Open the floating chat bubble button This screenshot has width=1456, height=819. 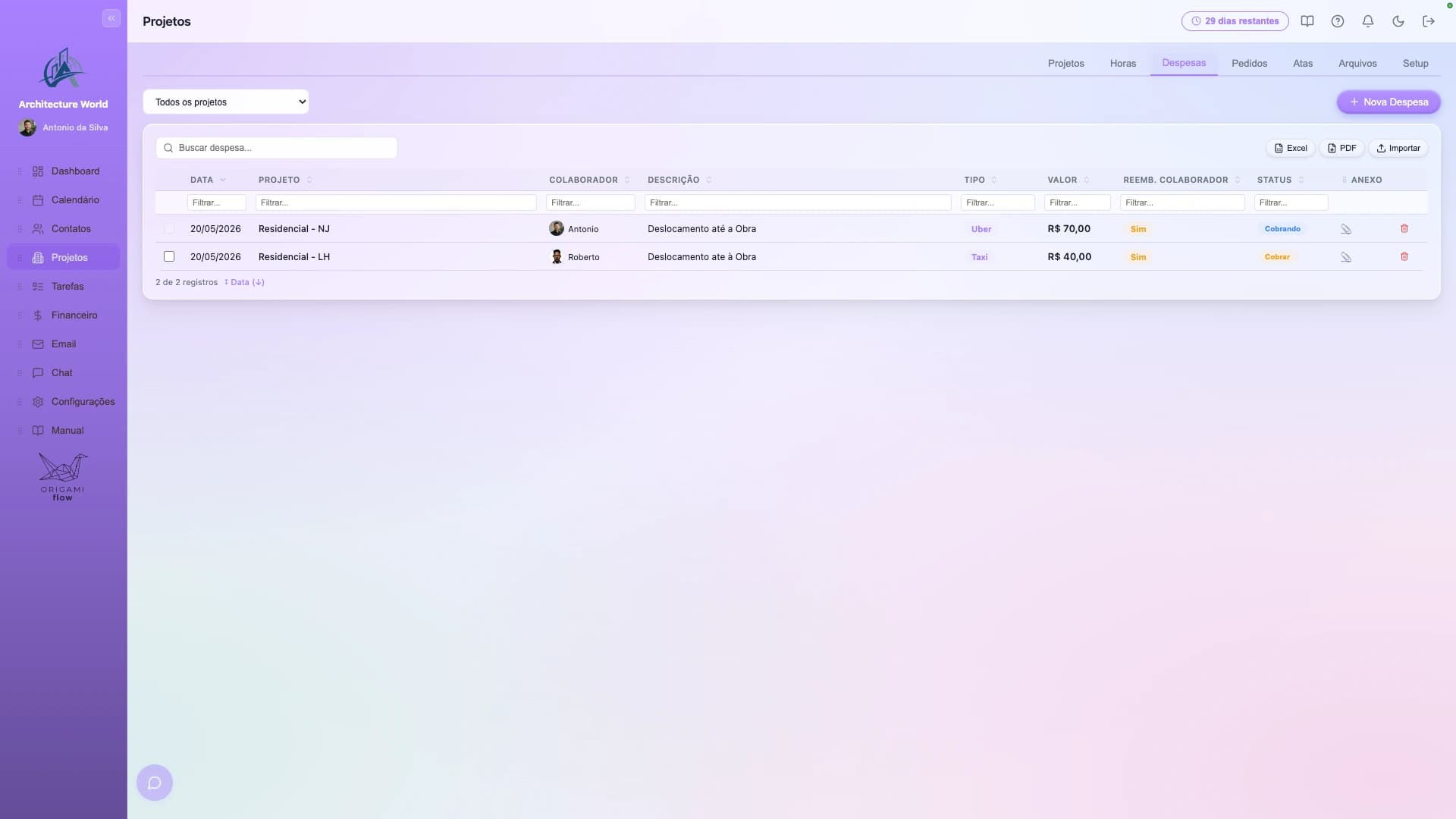[x=155, y=783]
